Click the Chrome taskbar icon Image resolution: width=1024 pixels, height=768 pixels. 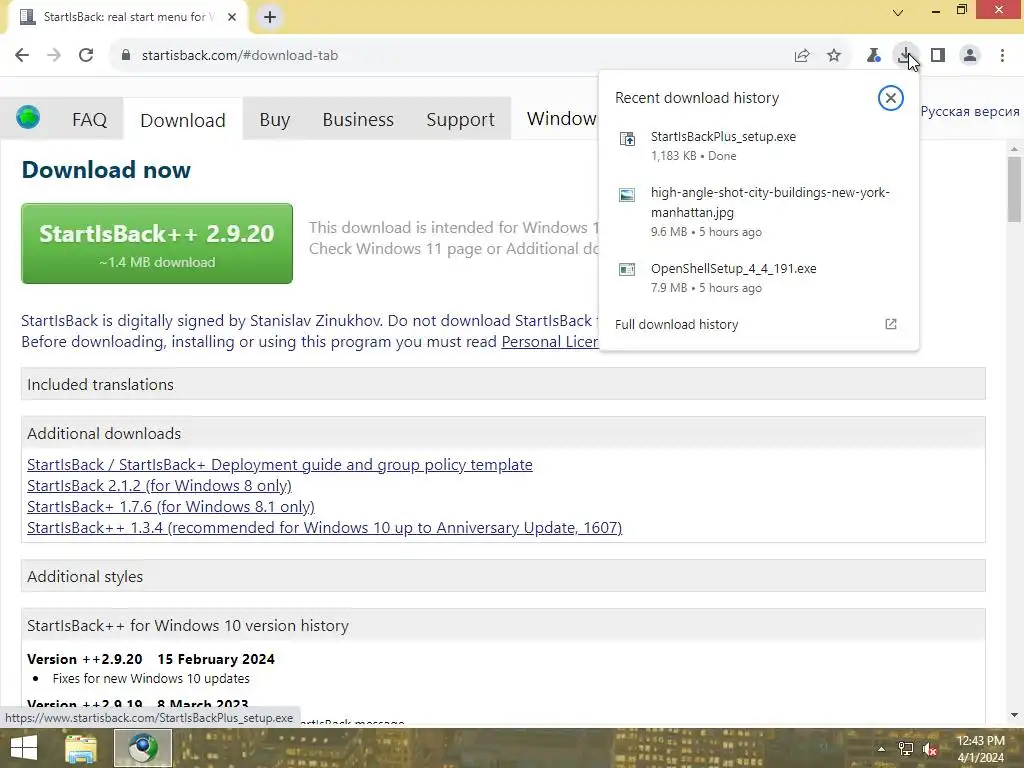coord(143,748)
